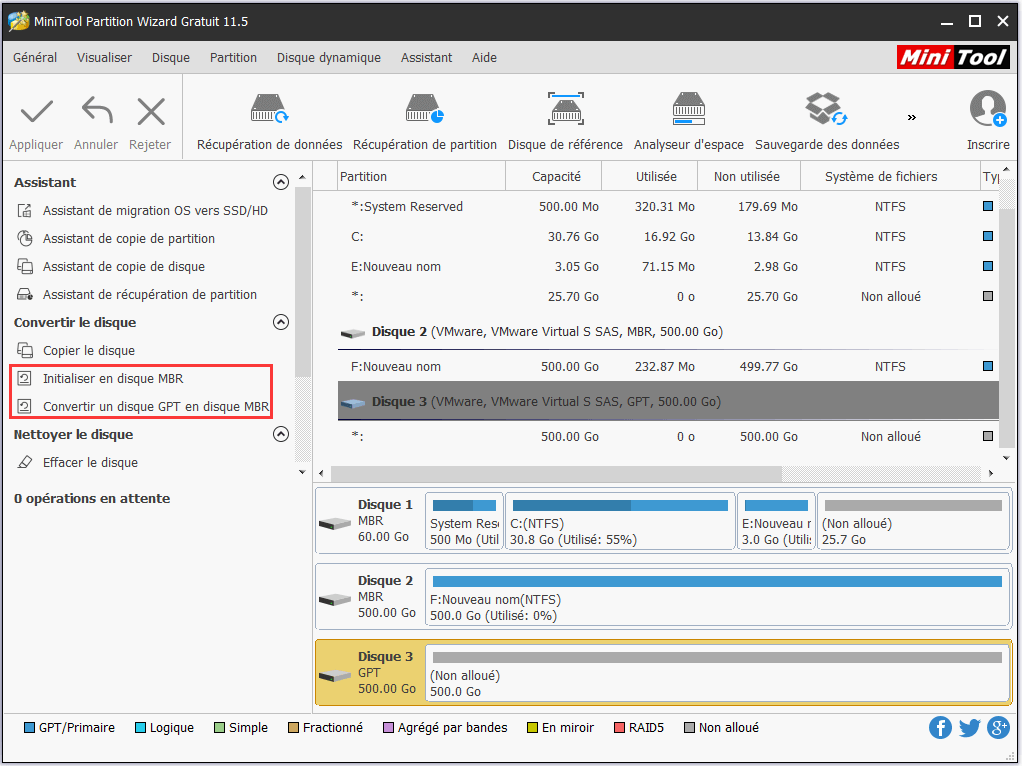Open the Facebook share icon
This screenshot has width=1022, height=766.
pyautogui.click(x=940, y=728)
